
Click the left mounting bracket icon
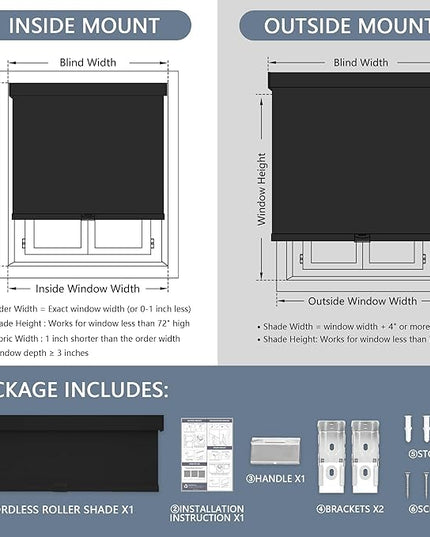[x=331, y=457]
